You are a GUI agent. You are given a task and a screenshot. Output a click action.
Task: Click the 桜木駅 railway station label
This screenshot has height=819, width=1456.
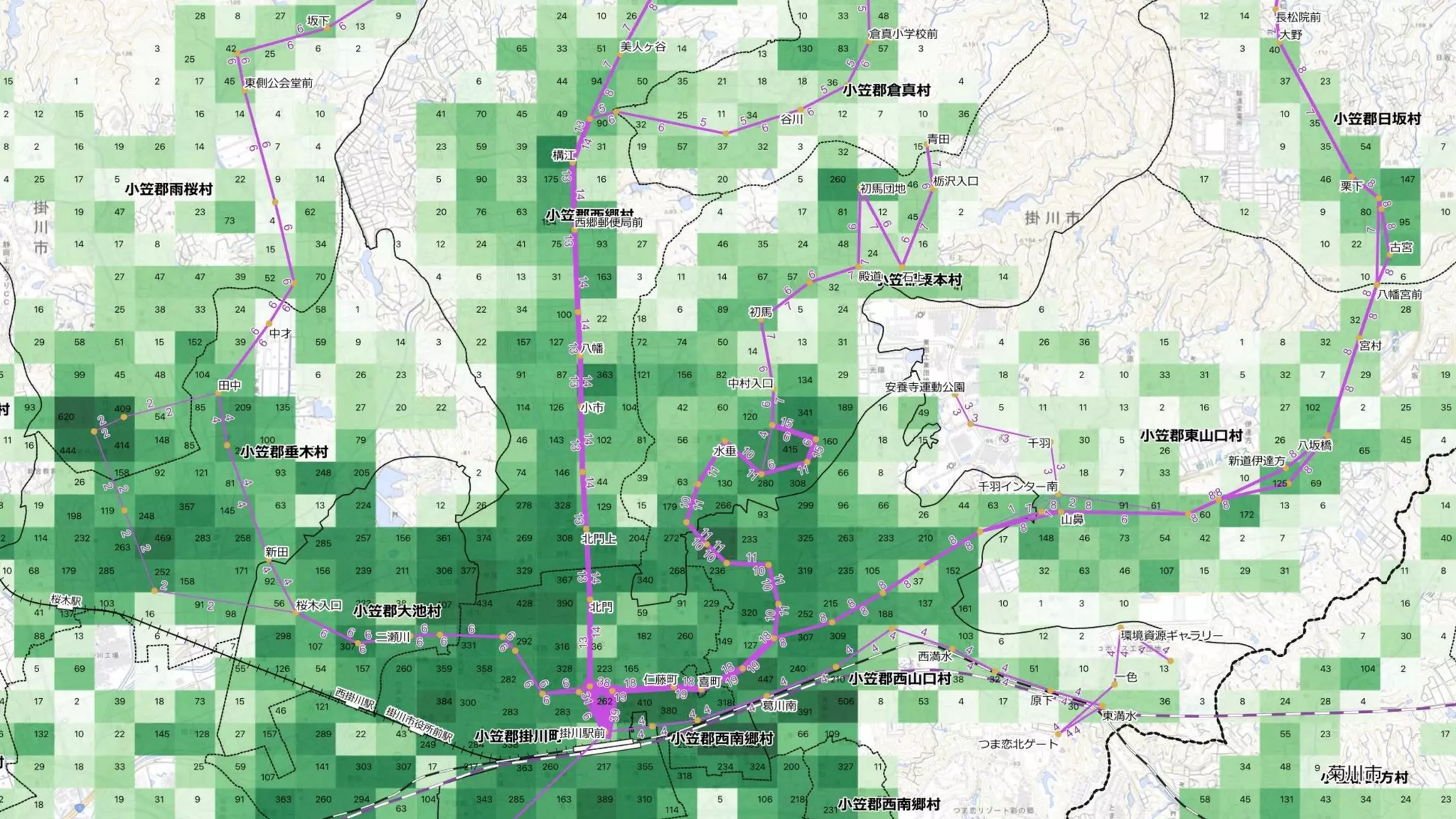(66, 600)
